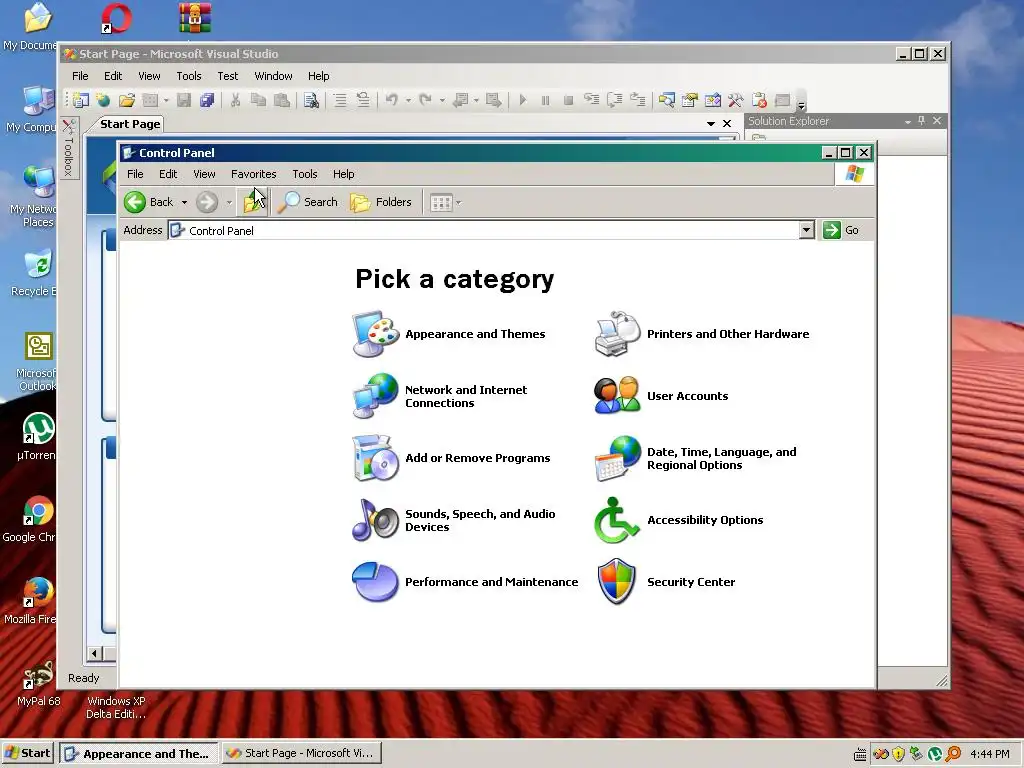Open Printers and Other Hardware icon
This screenshot has height=768, width=1024.
[x=617, y=334]
